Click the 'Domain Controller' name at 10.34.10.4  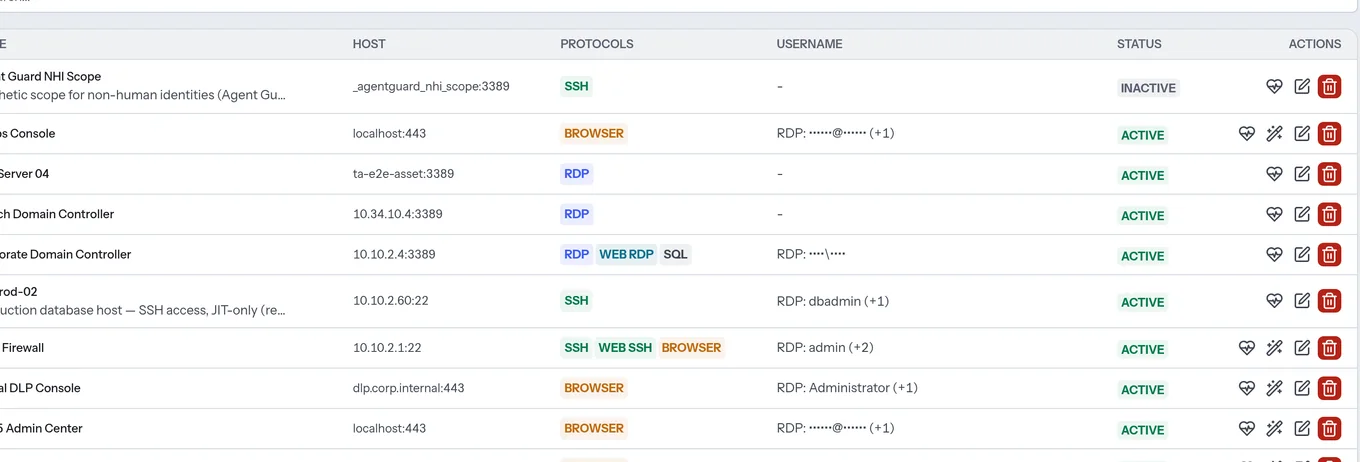point(57,214)
